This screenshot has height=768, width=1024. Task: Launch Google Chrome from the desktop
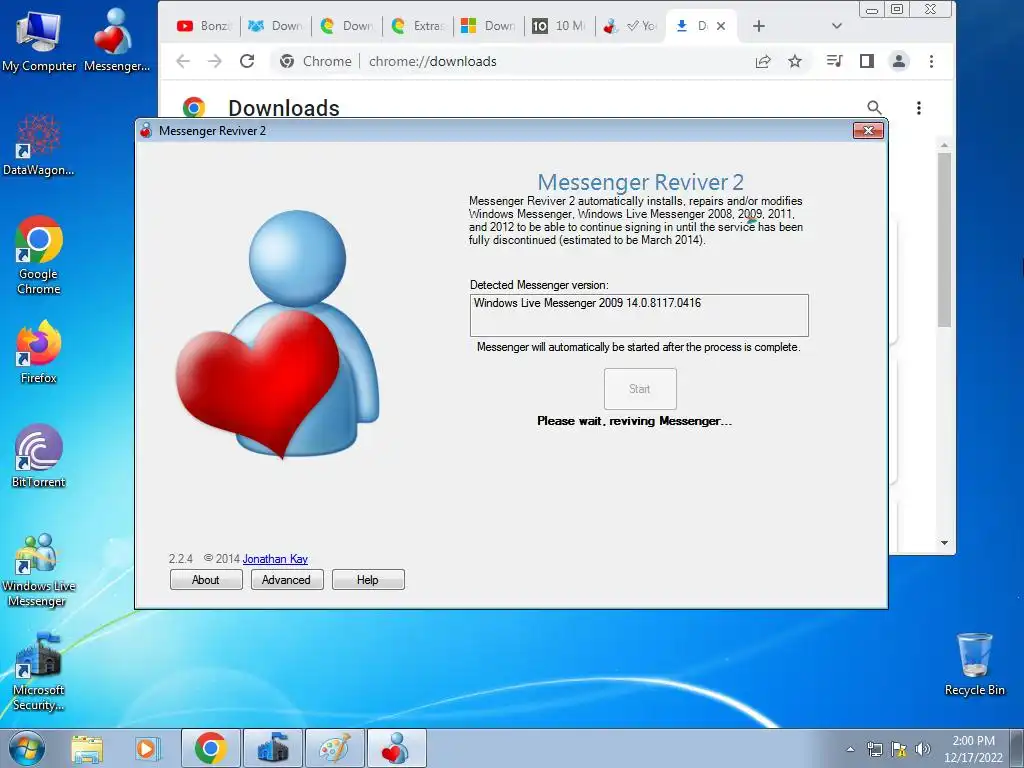[39, 255]
